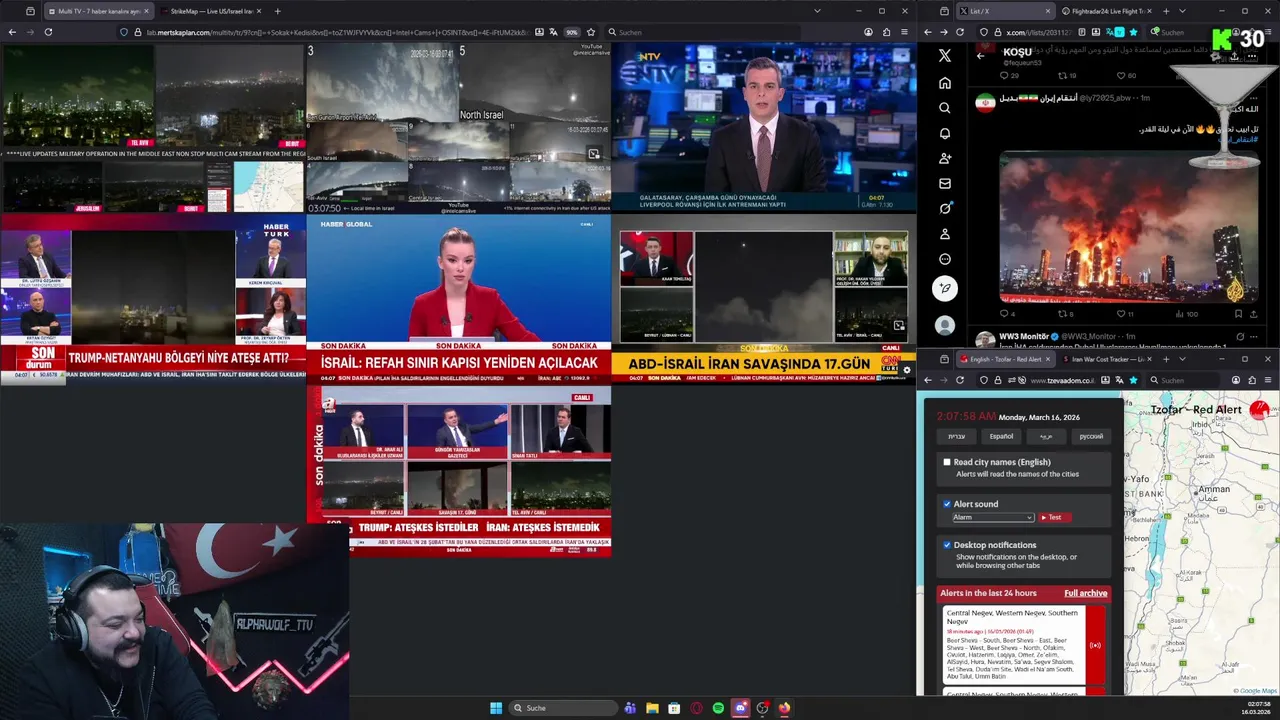Click translate icon in Multi TV address bar
The height and width of the screenshot is (720, 1280).
point(555,32)
